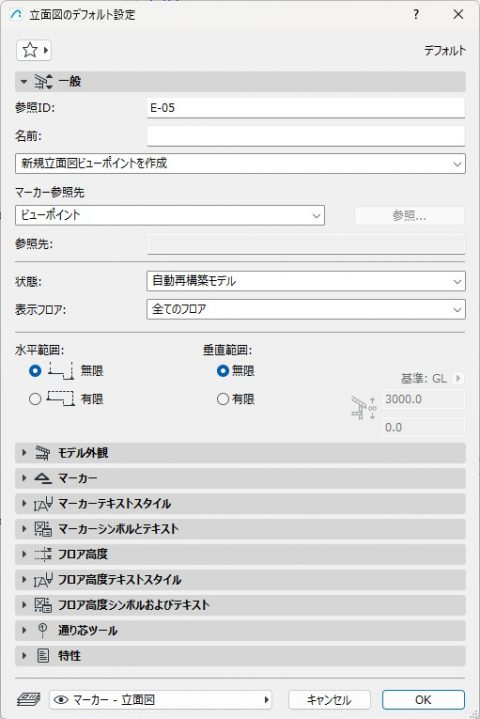Select 無限 for 水平範囲
Viewport: 480px width, 719px height.
pos(35,371)
